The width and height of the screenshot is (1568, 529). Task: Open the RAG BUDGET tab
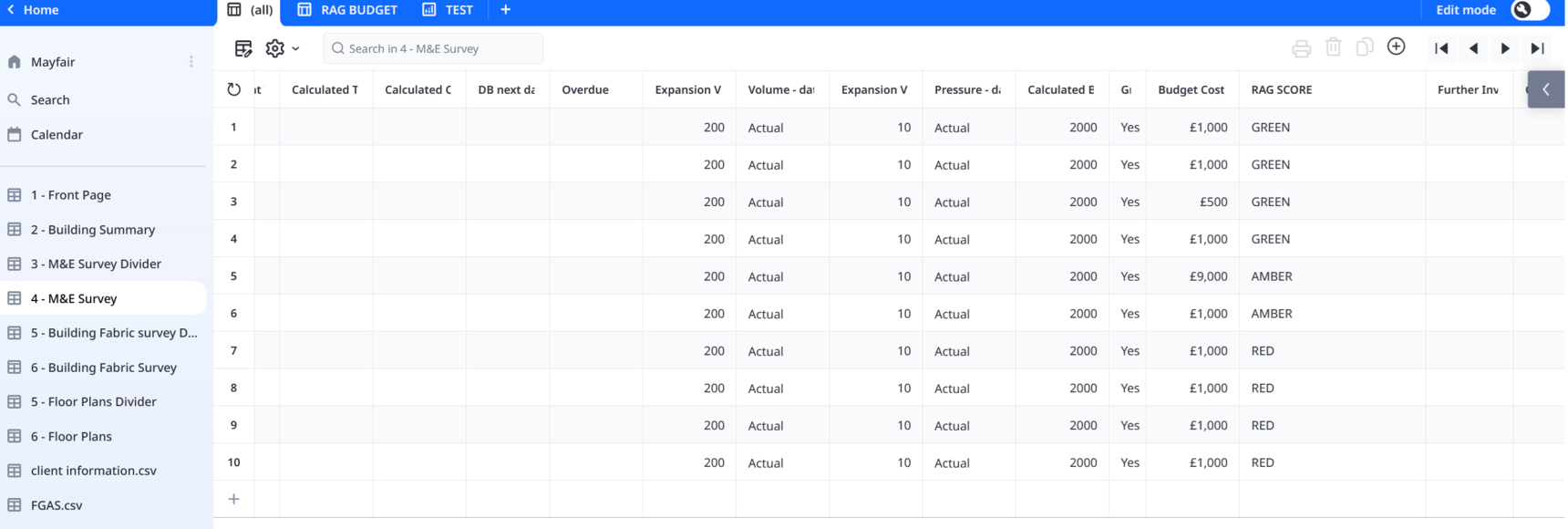point(347,10)
